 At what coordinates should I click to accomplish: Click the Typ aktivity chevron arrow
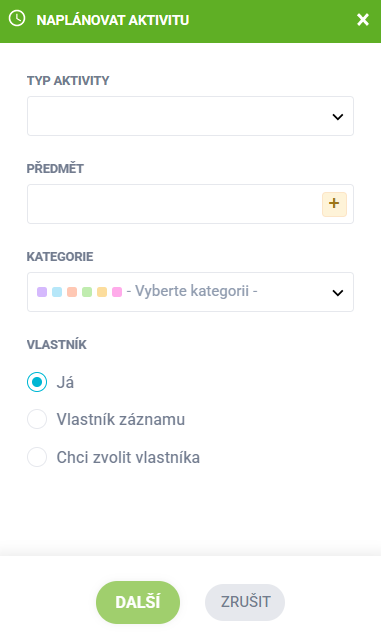tap(337, 117)
